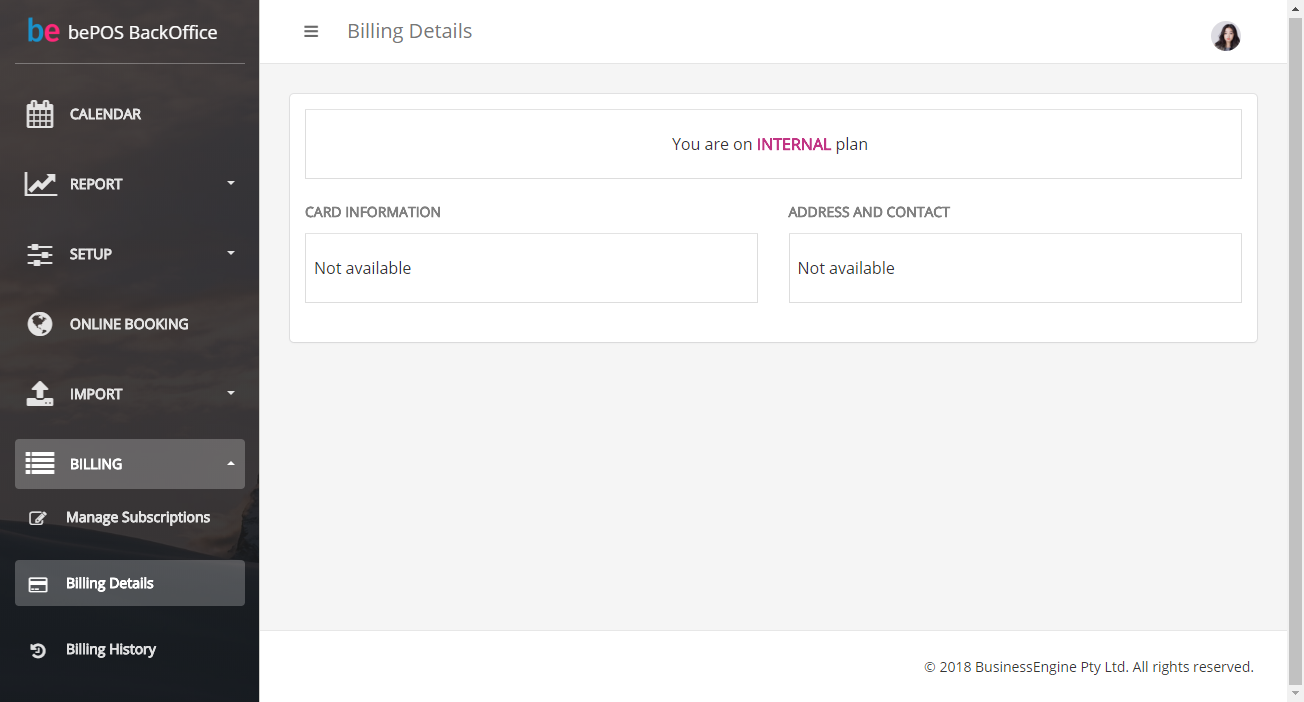The width and height of the screenshot is (1304, 702).
Task: Click the Import upload tray icon
Action: click(x=40, y=394)
